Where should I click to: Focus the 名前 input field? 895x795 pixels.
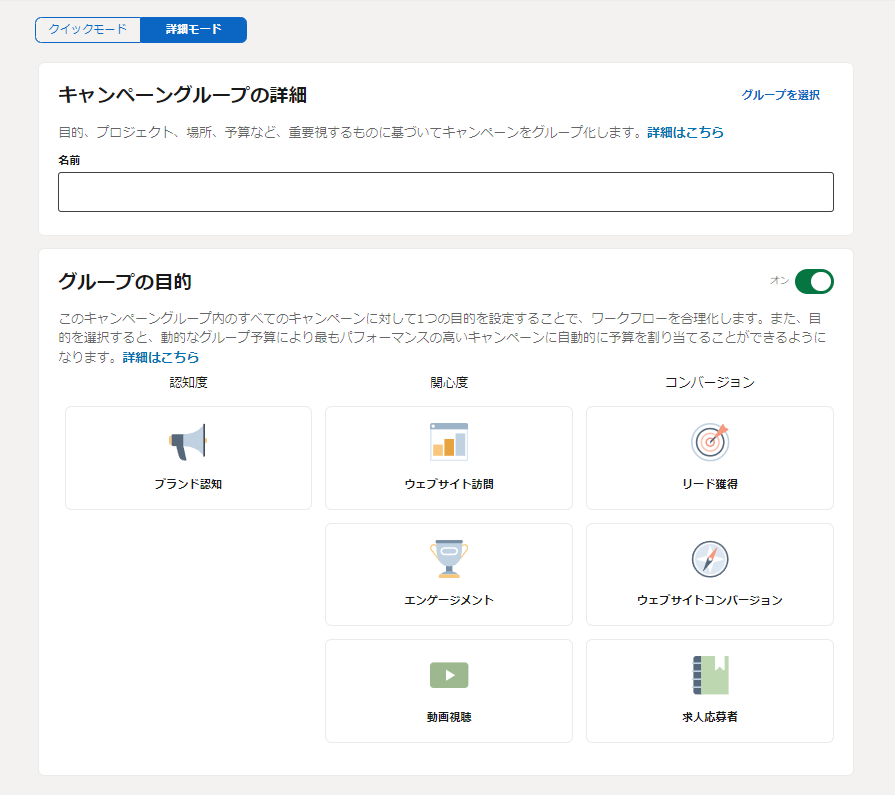446,192
